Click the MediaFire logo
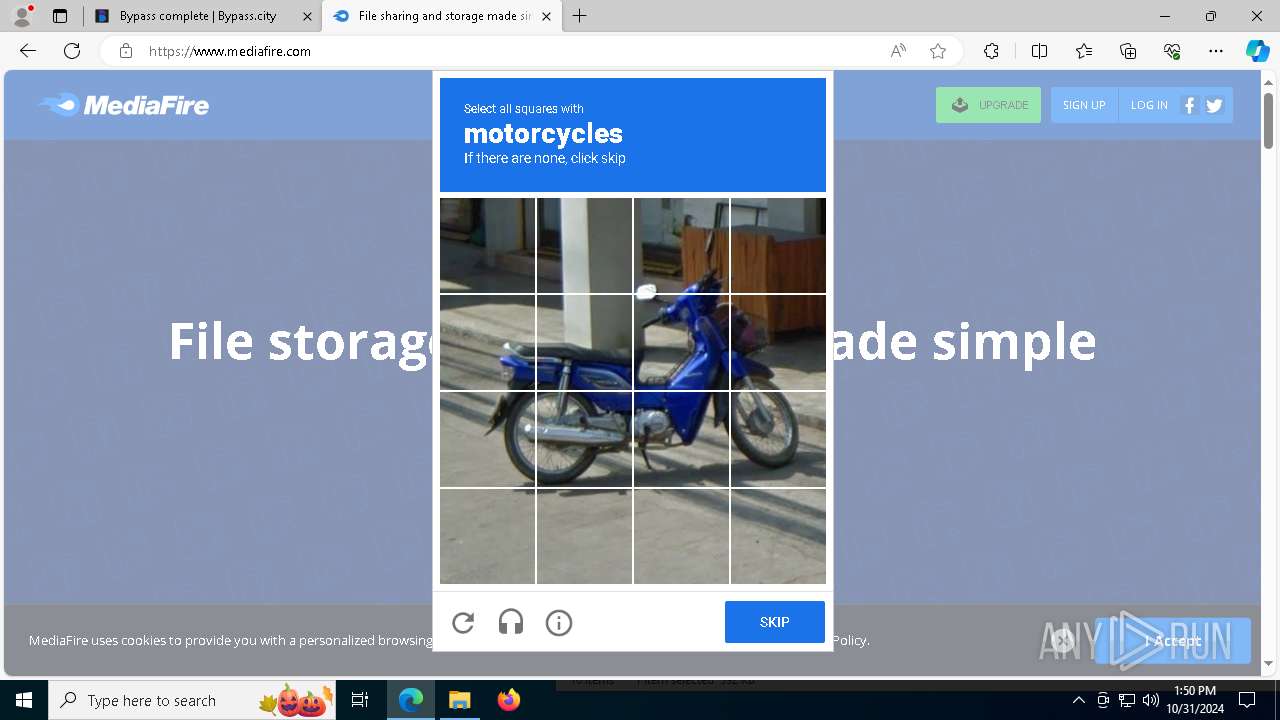 [124, 105]
